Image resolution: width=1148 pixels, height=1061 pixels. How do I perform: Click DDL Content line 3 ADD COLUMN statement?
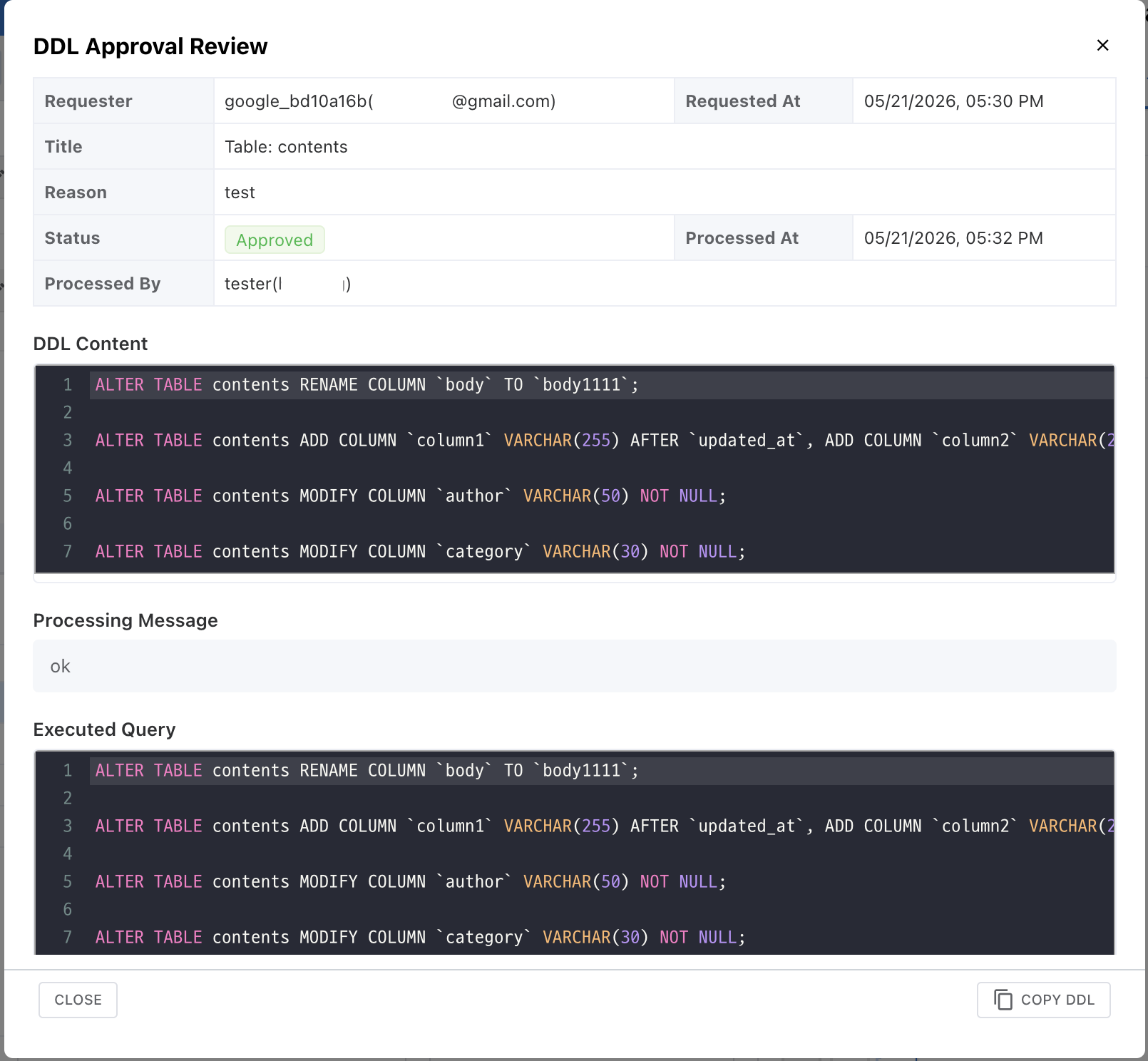click(x=605, y=441)
